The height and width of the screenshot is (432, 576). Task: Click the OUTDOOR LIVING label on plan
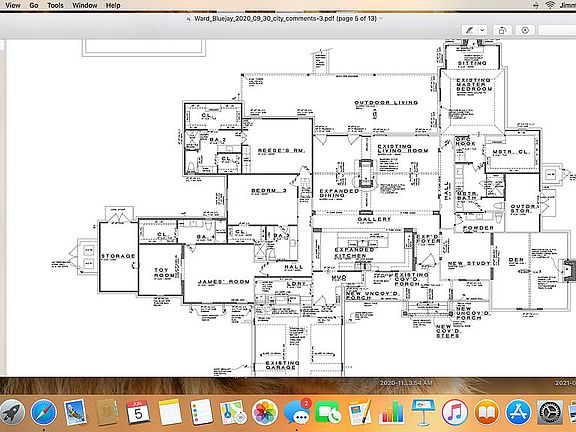pyautogui.click(x=386, y=102)
